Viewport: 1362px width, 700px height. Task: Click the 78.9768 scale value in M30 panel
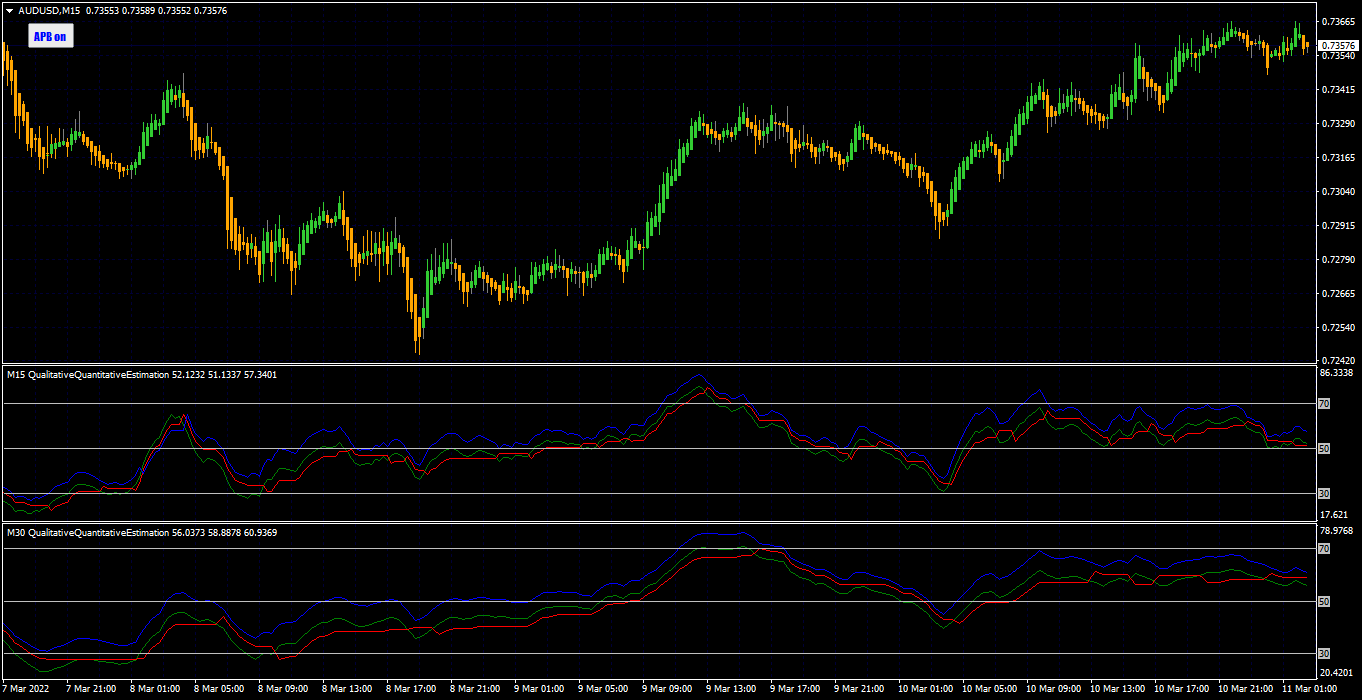(1337, 530)
